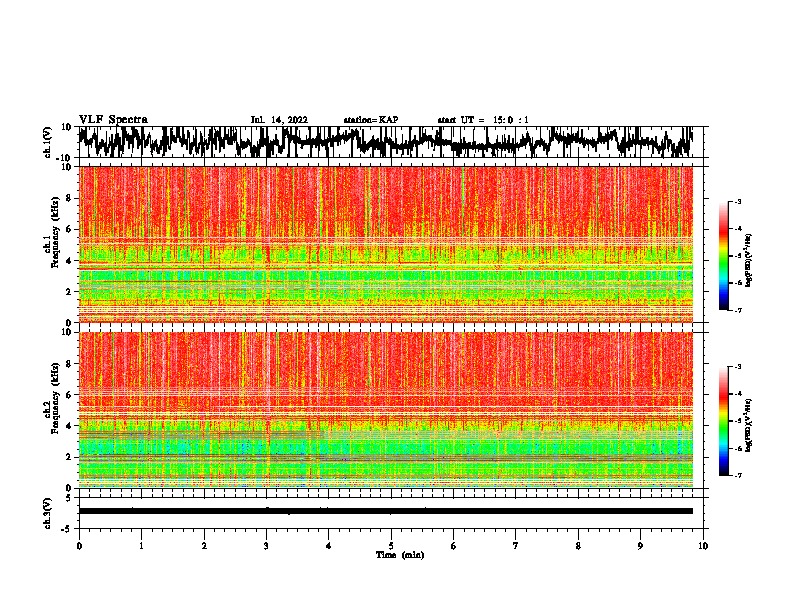Click the ch.2 colorbar 'log(PSD)(V²/Hz)' label
Viewport: 792px width, 612px height.
coord(749,425)
